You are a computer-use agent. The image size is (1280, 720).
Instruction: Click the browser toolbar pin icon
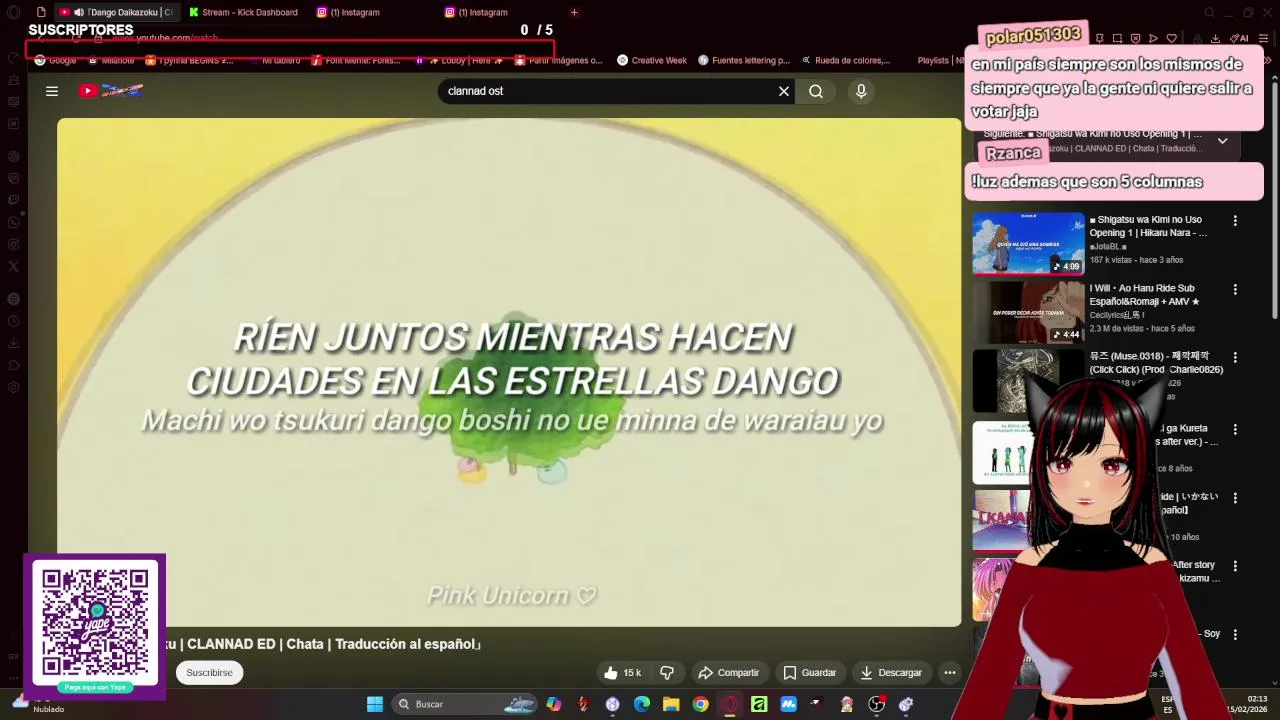[1099, 38]
